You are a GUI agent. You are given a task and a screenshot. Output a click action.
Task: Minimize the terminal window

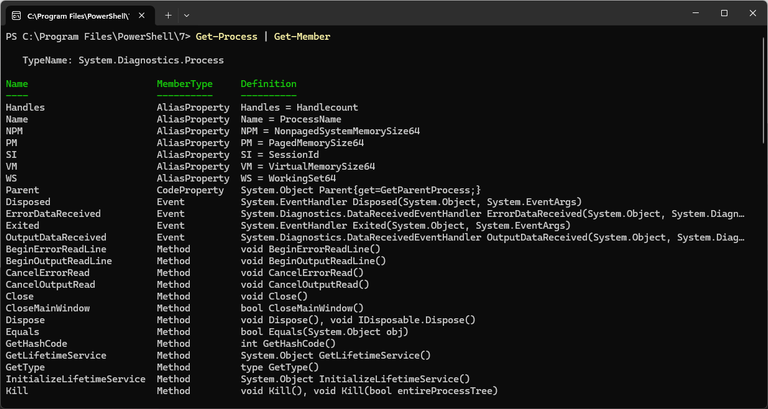696,14
